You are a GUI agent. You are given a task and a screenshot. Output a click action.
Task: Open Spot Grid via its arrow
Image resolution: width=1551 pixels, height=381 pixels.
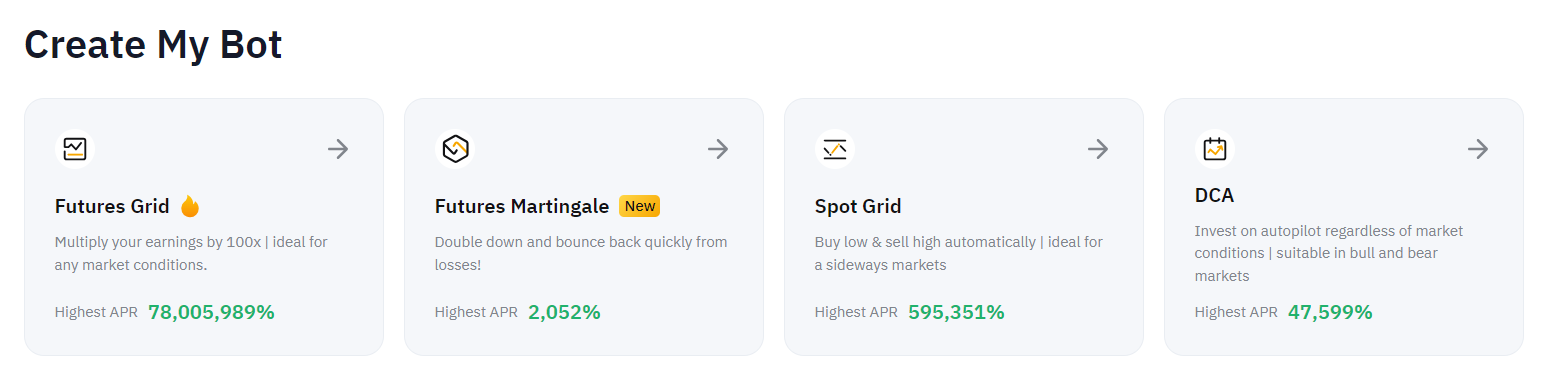(1098, 149)
